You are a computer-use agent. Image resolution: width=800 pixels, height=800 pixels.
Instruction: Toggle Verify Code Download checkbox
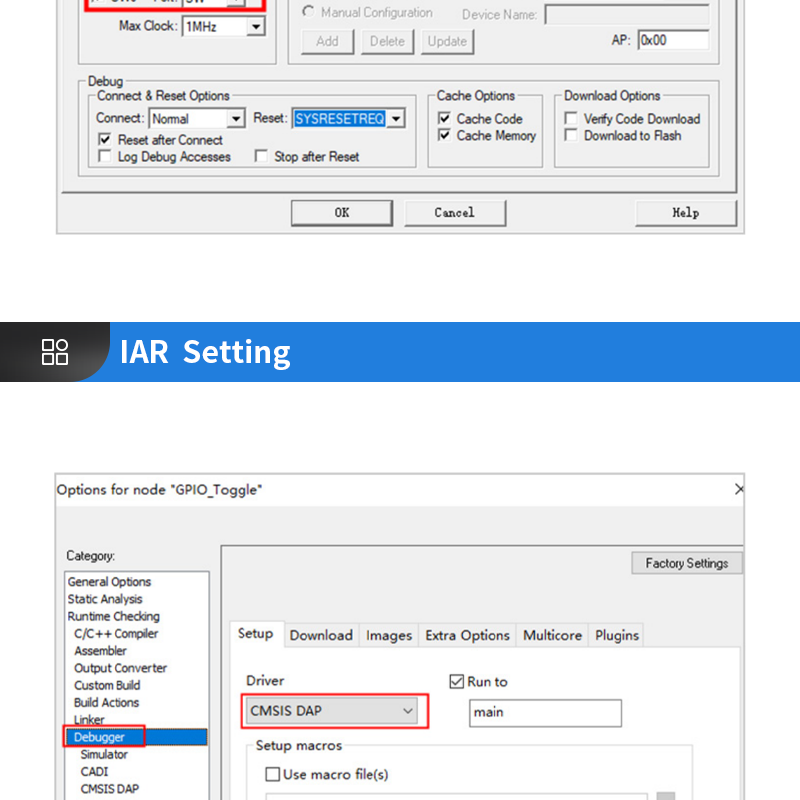571,119
